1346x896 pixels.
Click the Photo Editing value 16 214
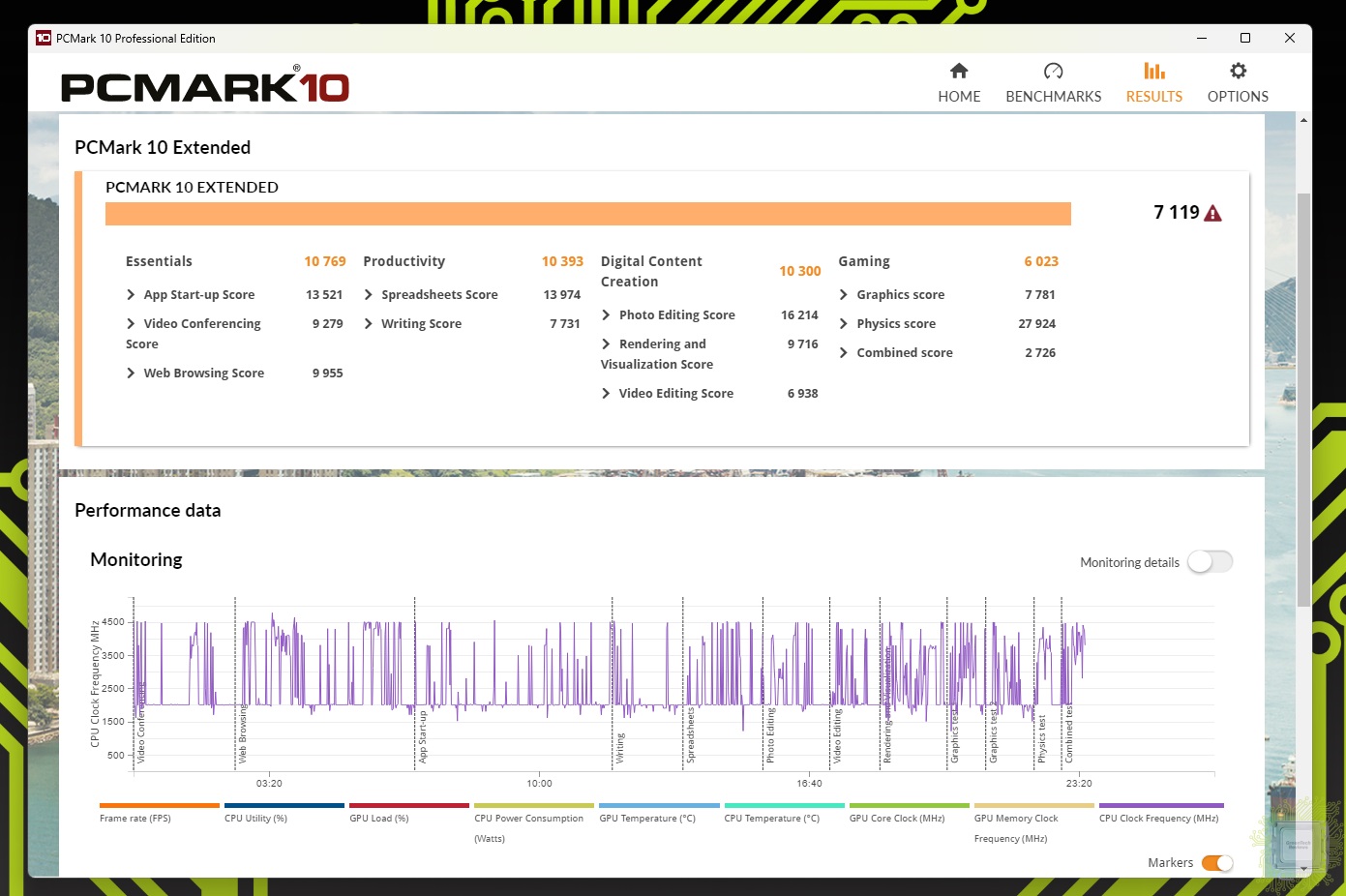[x=799, y=314]
